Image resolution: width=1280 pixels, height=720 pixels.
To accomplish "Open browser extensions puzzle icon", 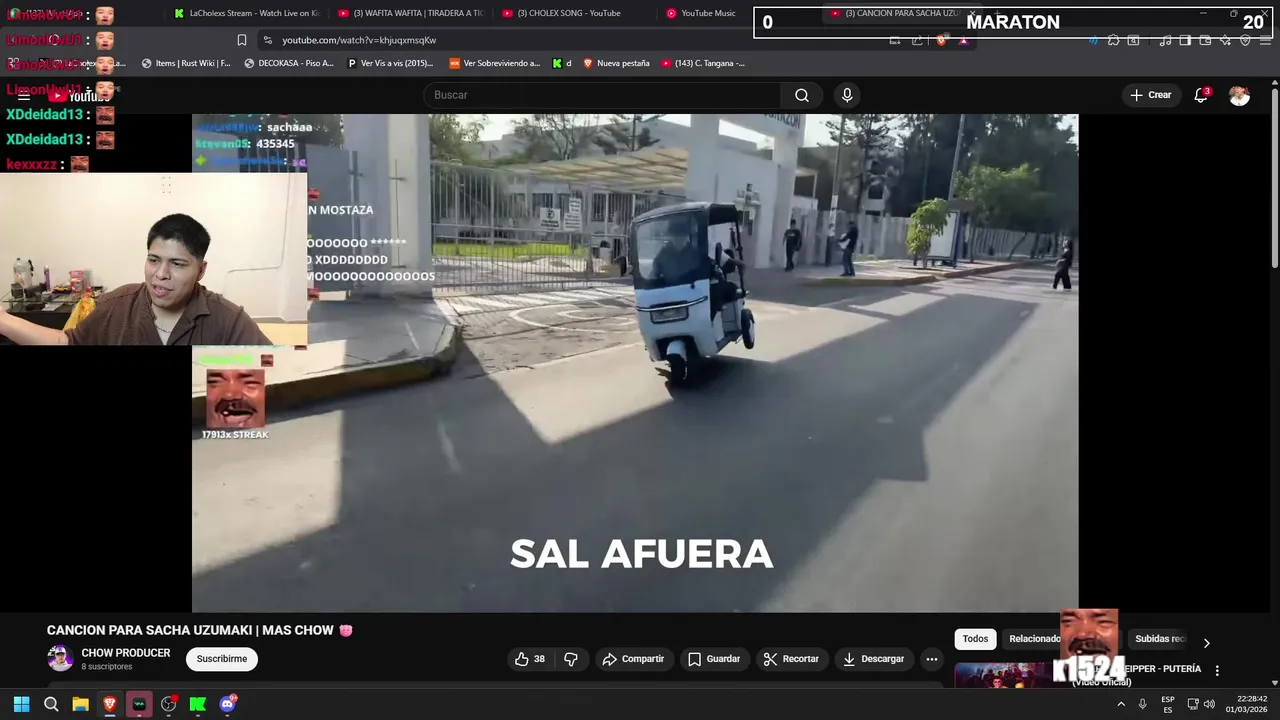I will (1113, 40).
